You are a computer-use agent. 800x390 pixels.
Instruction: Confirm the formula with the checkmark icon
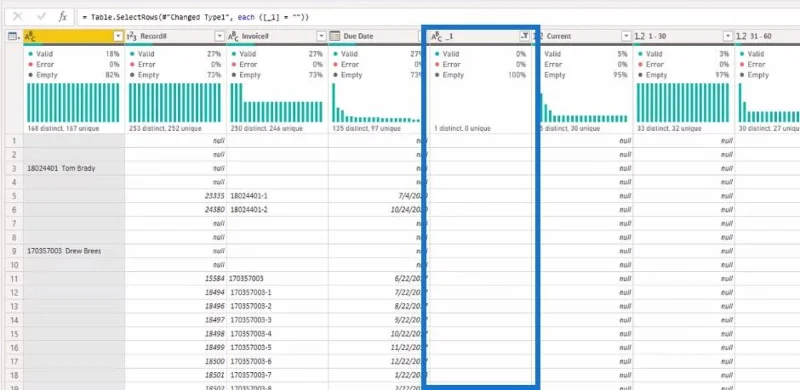click(42, 17)
